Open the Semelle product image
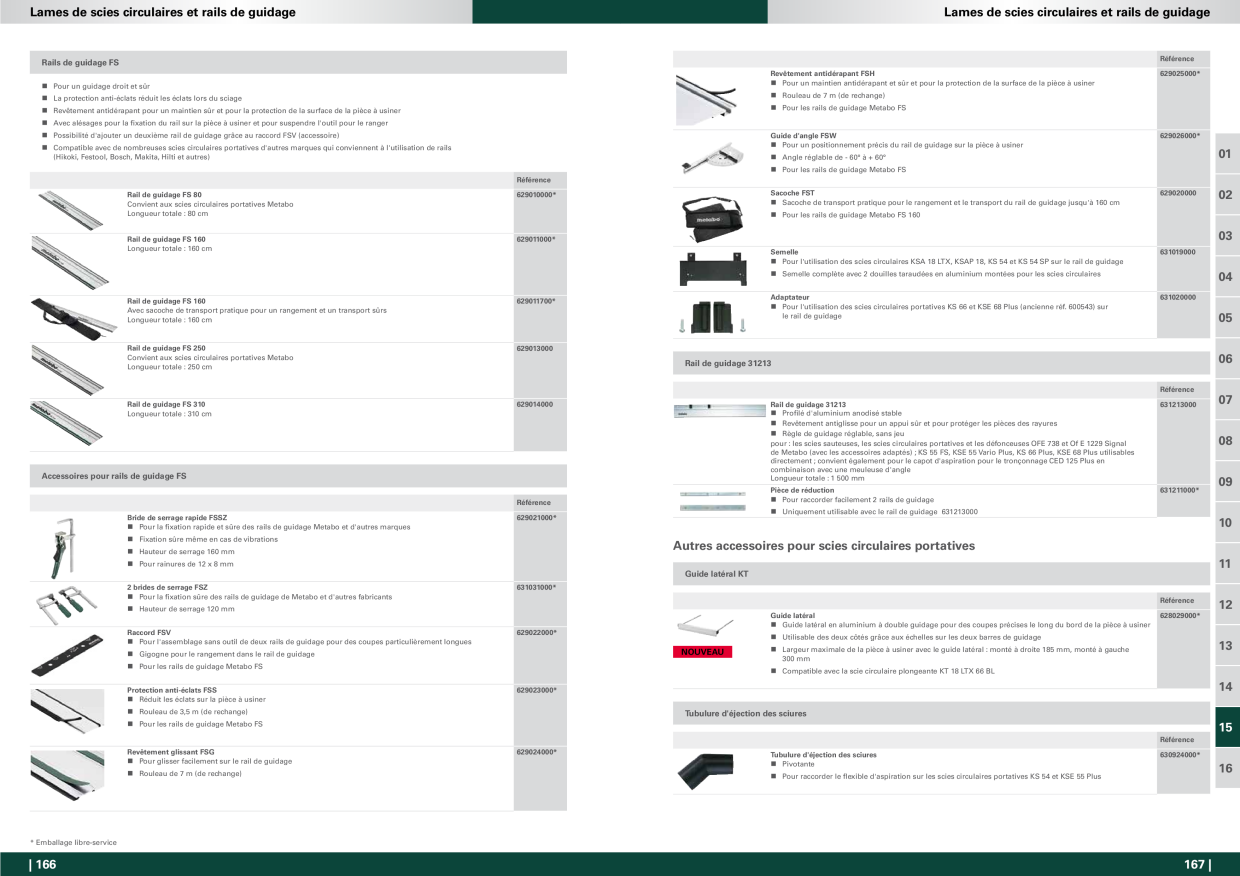 click(x=713, y=267)
